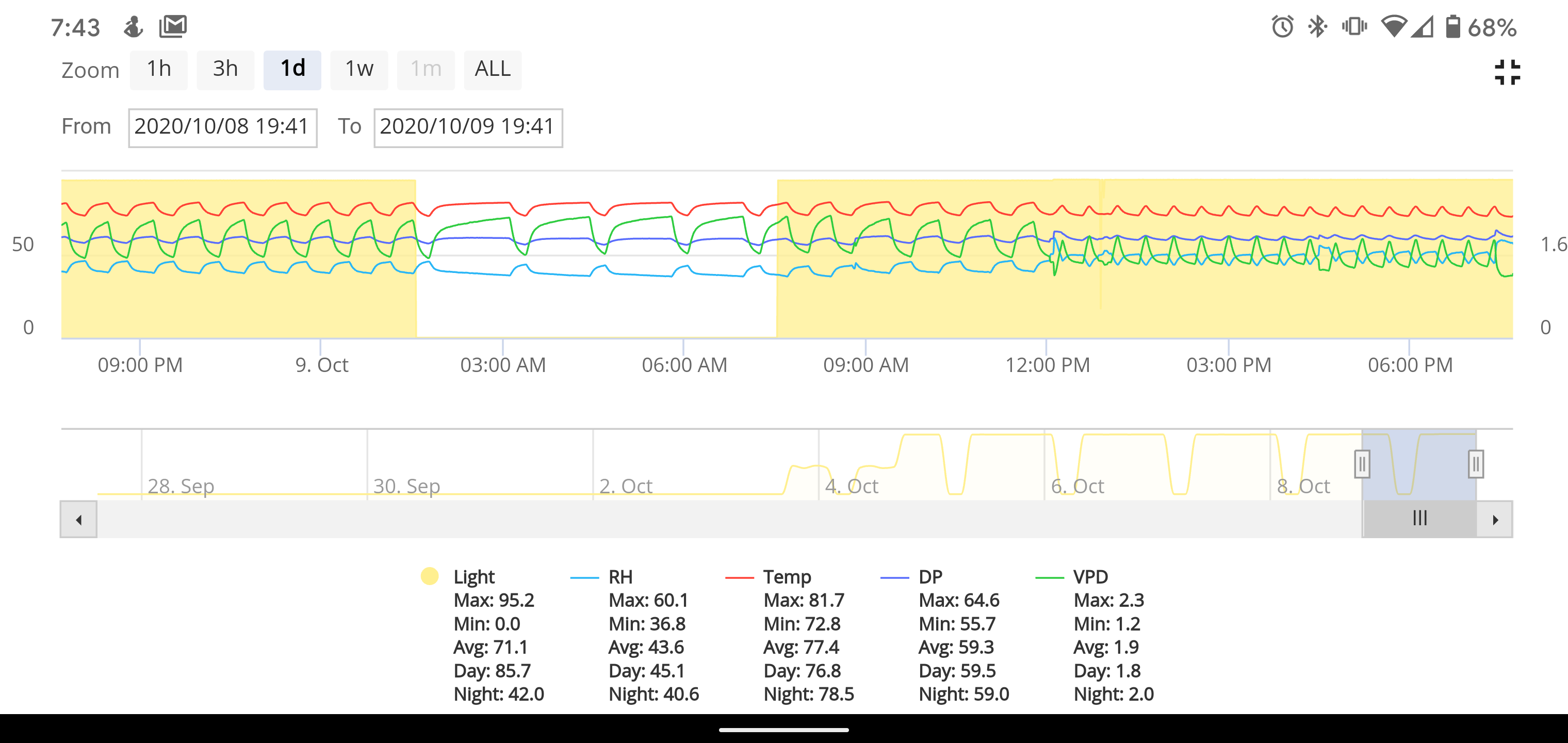Tap the Gmail notification icon
The height and width of the screenshot is (743, 1568).
pyautogui.click(x=173, y=26)
